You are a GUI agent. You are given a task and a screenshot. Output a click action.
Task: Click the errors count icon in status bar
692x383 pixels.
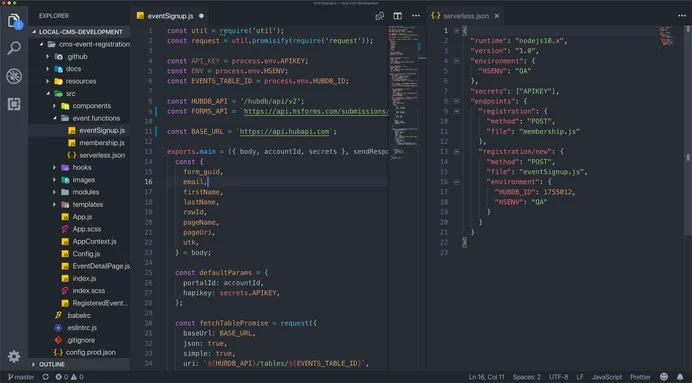click(61, 377)
